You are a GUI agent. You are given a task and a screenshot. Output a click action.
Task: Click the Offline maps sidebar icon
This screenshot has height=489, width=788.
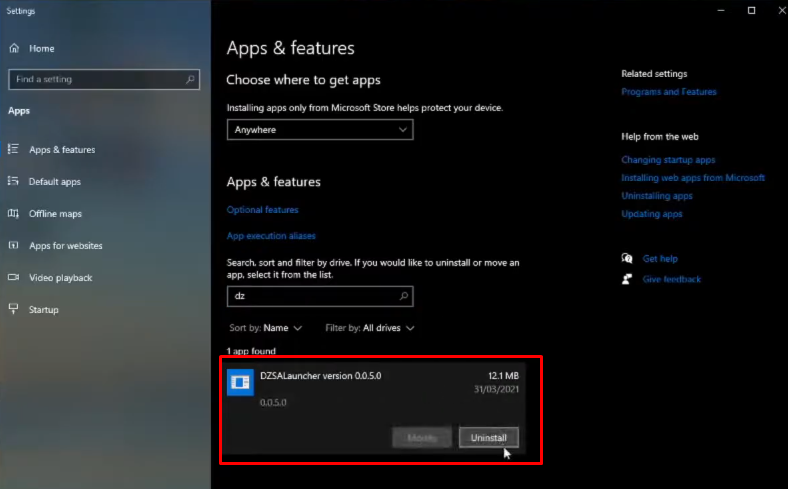[x=13, y=214]
